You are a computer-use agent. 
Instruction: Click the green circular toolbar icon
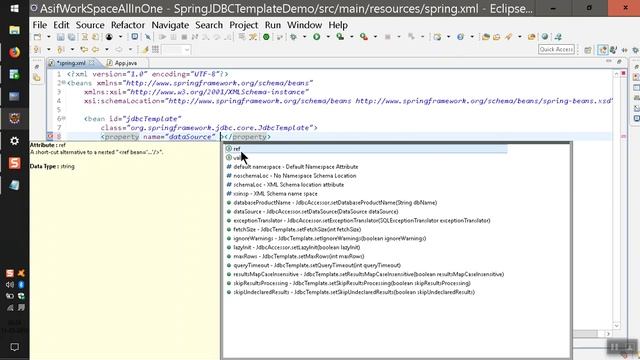point(266,37)
